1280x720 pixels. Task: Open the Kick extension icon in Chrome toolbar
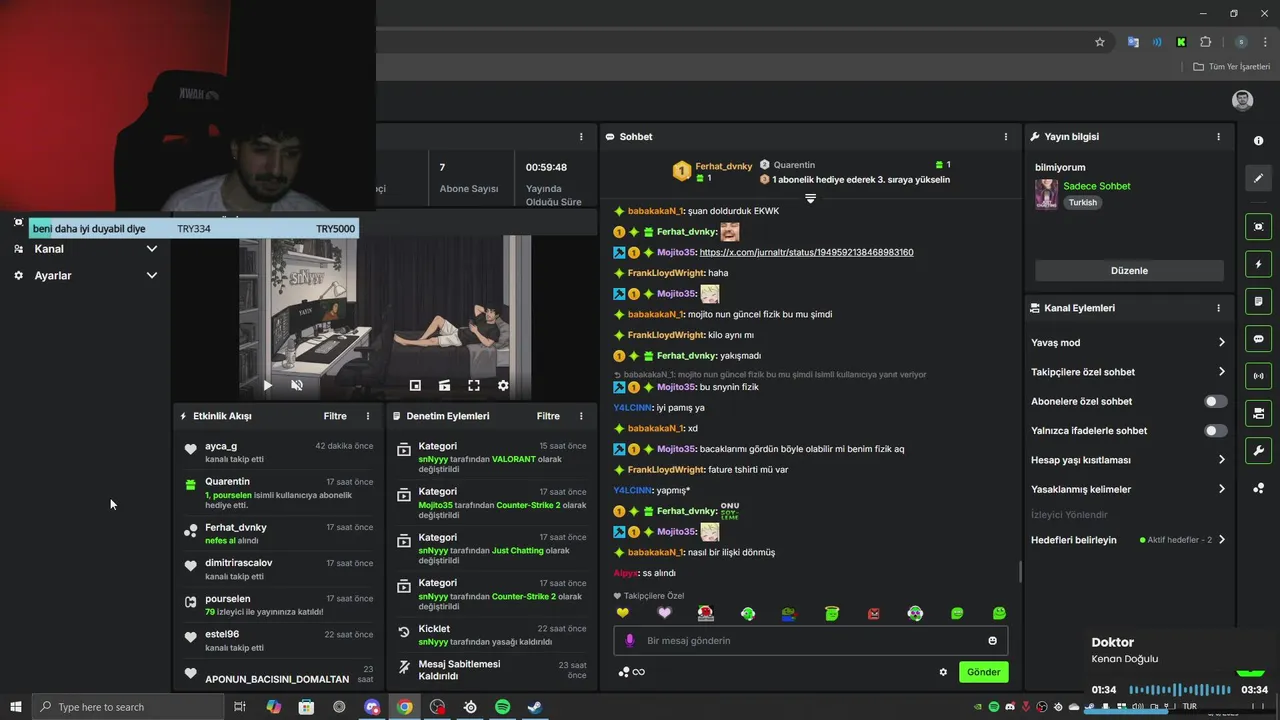(1181, 42)
